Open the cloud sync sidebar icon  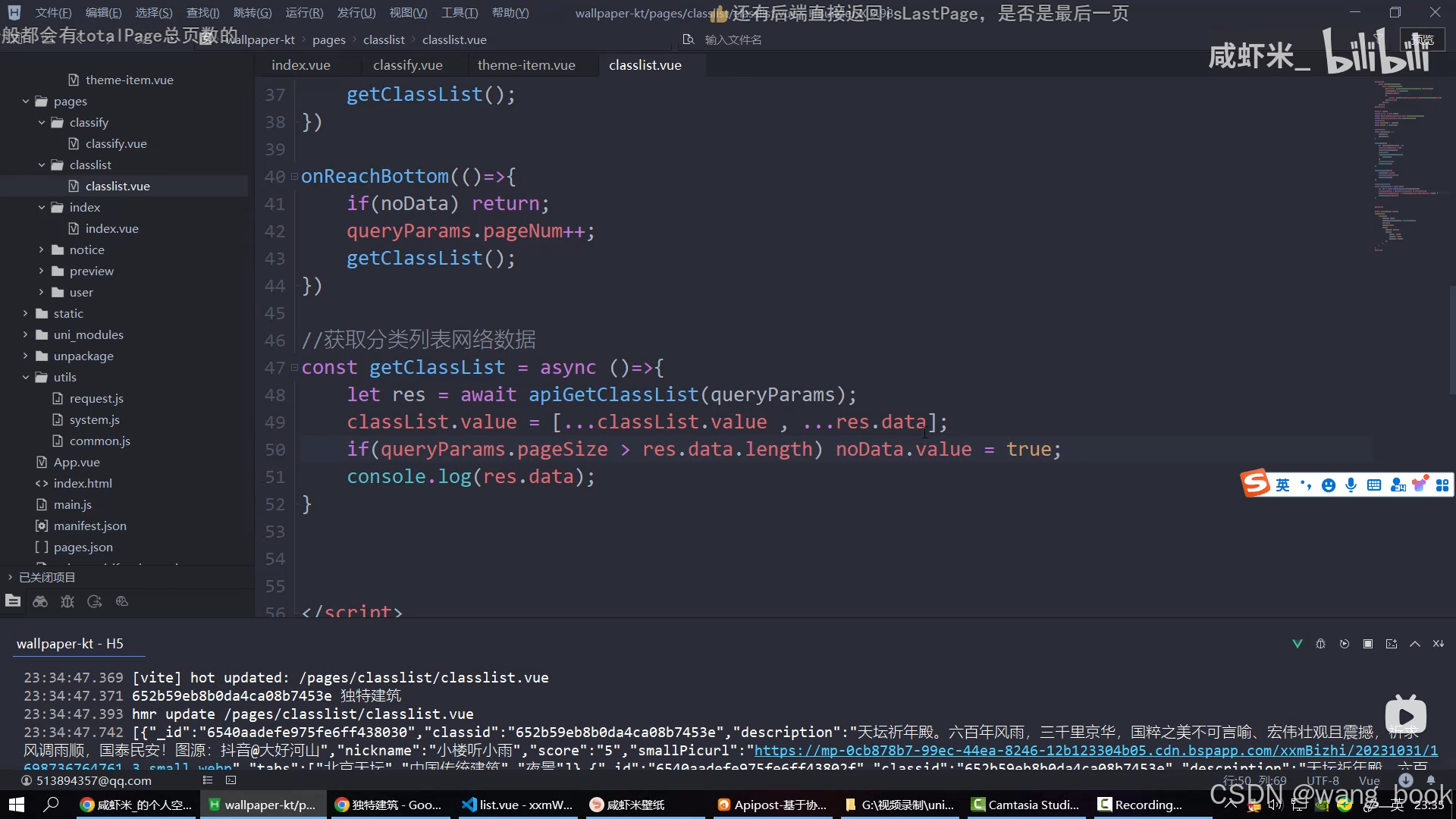point(122,601)
